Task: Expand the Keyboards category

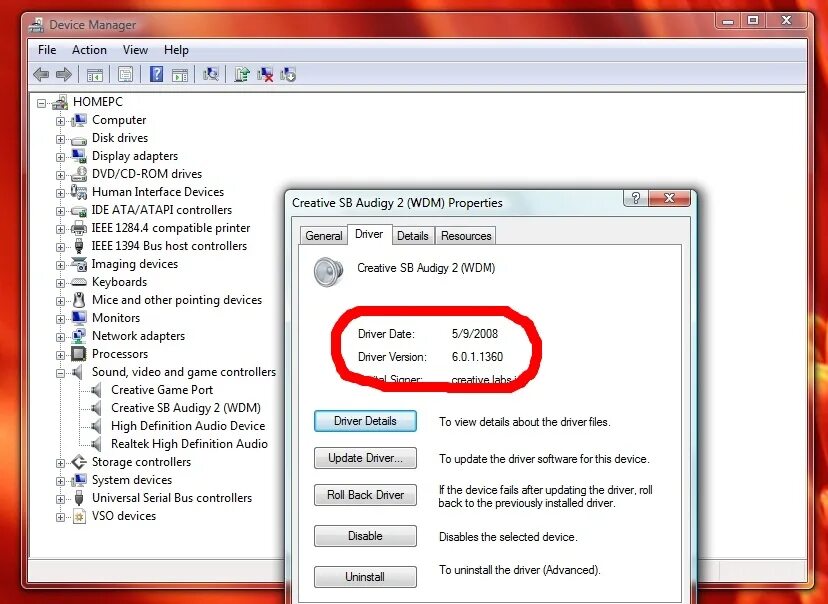Action: pyautogui.click(x=60, y=283)
